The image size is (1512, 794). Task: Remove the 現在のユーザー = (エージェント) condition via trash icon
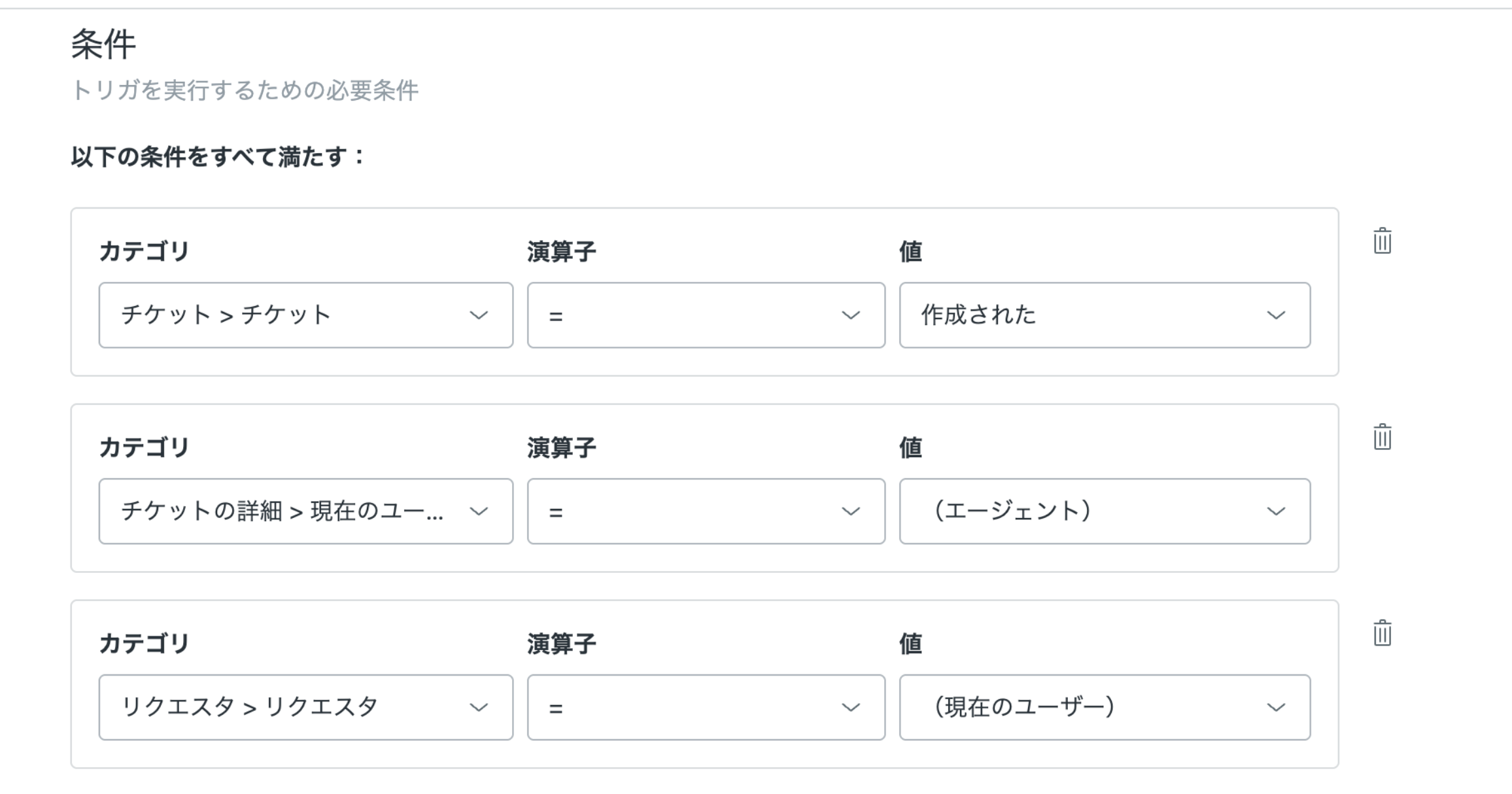tap(1382, 437)
